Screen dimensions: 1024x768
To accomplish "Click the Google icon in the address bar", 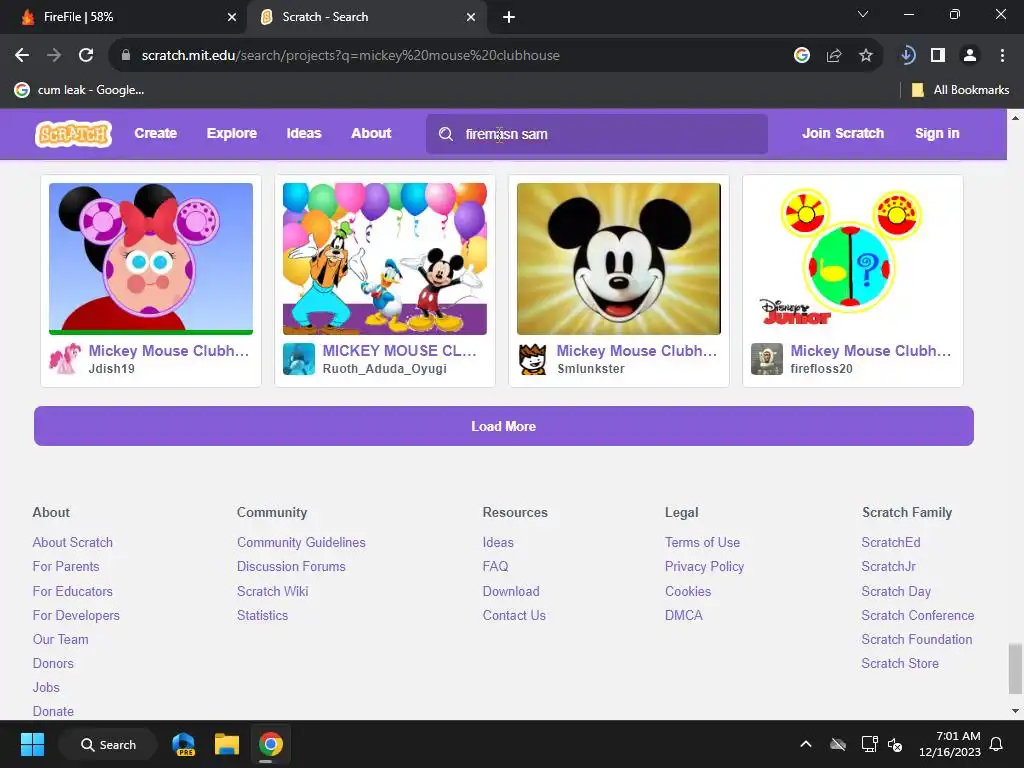I will coord(802,56).
